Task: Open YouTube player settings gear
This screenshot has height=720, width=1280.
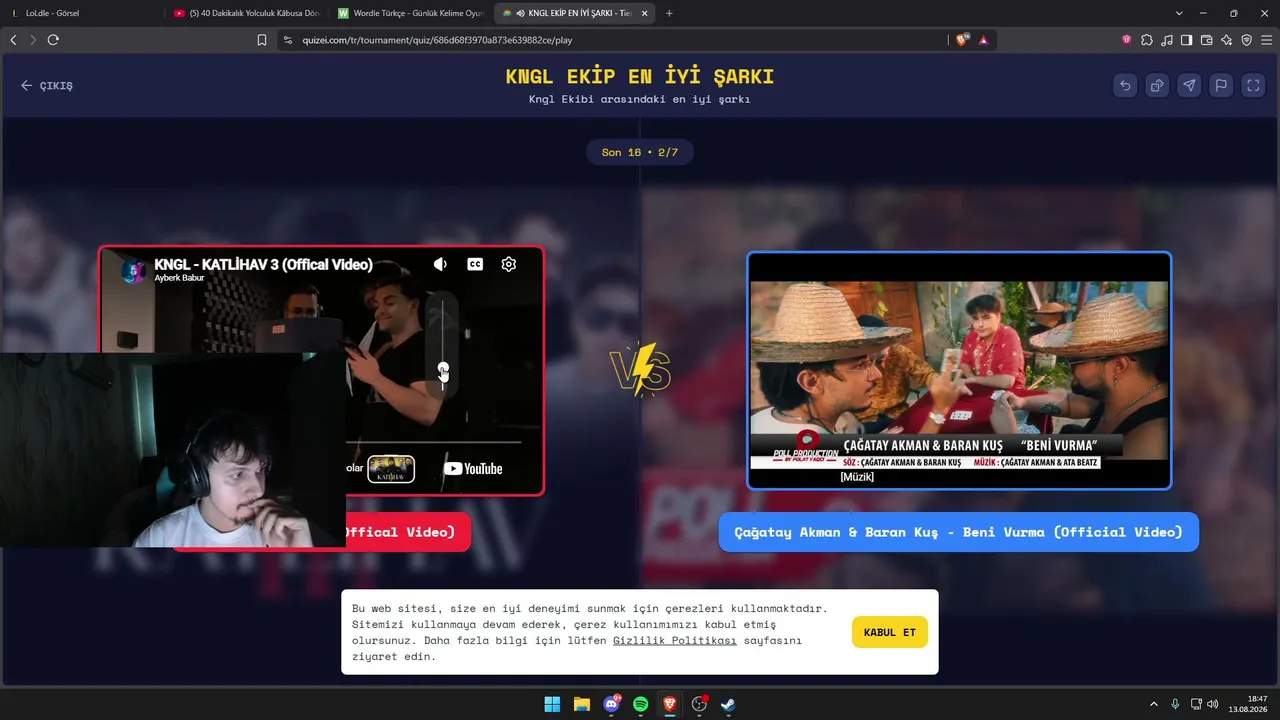Action: [x=509, y=264]
